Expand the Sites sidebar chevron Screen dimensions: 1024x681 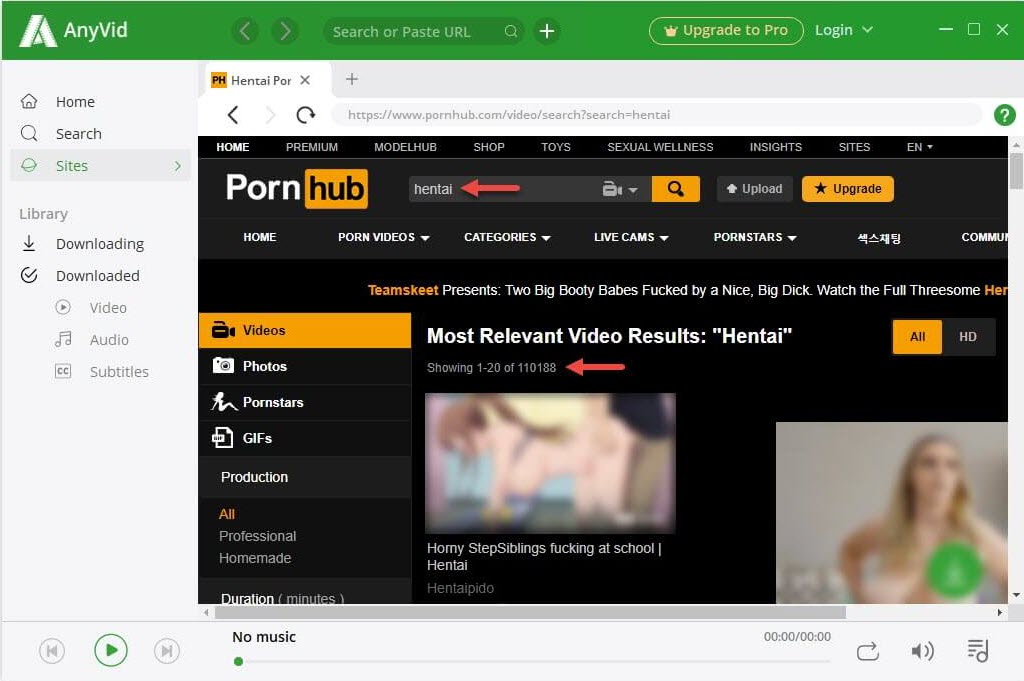tap(178, 166)
